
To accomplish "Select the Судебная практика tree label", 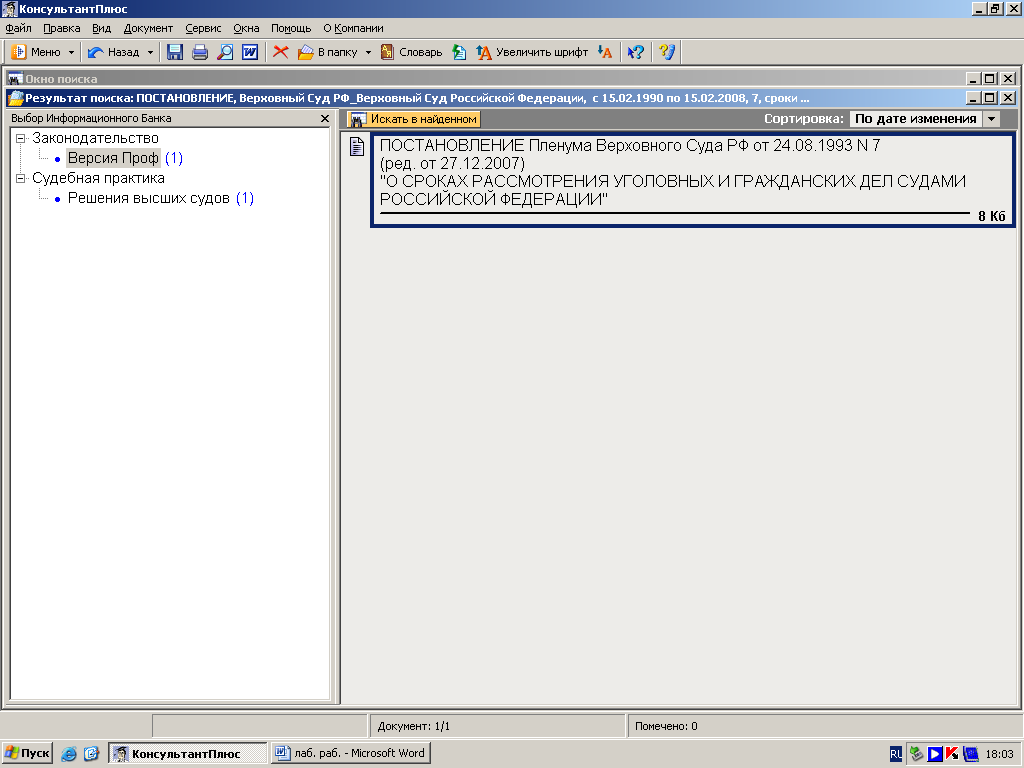I will (99, 178).
